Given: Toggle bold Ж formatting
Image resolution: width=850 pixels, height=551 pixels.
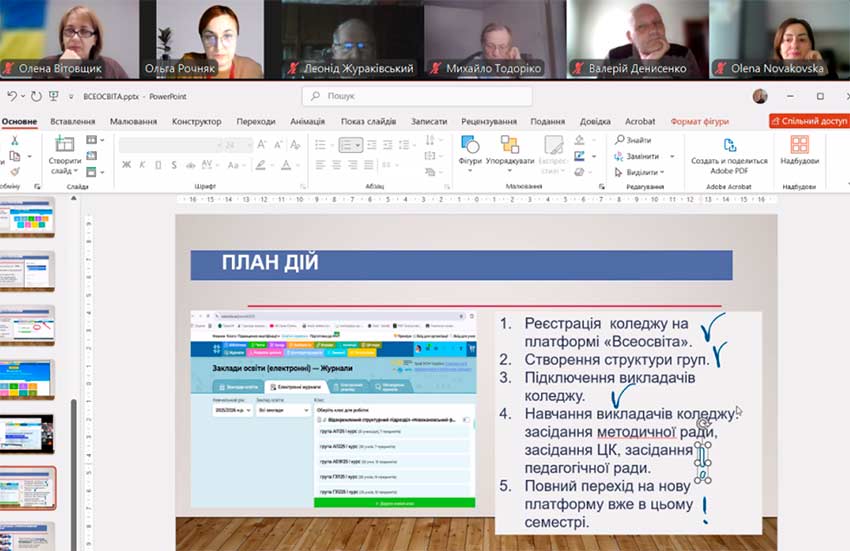Looking at the screenshot, I should [x=127, y=165].
